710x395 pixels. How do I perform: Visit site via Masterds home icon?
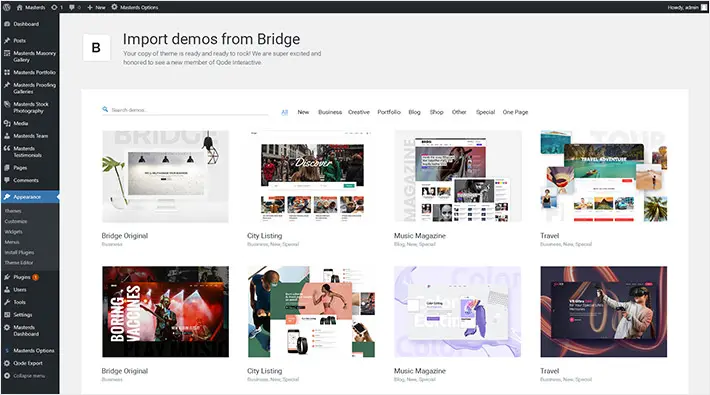click(30, 7)
